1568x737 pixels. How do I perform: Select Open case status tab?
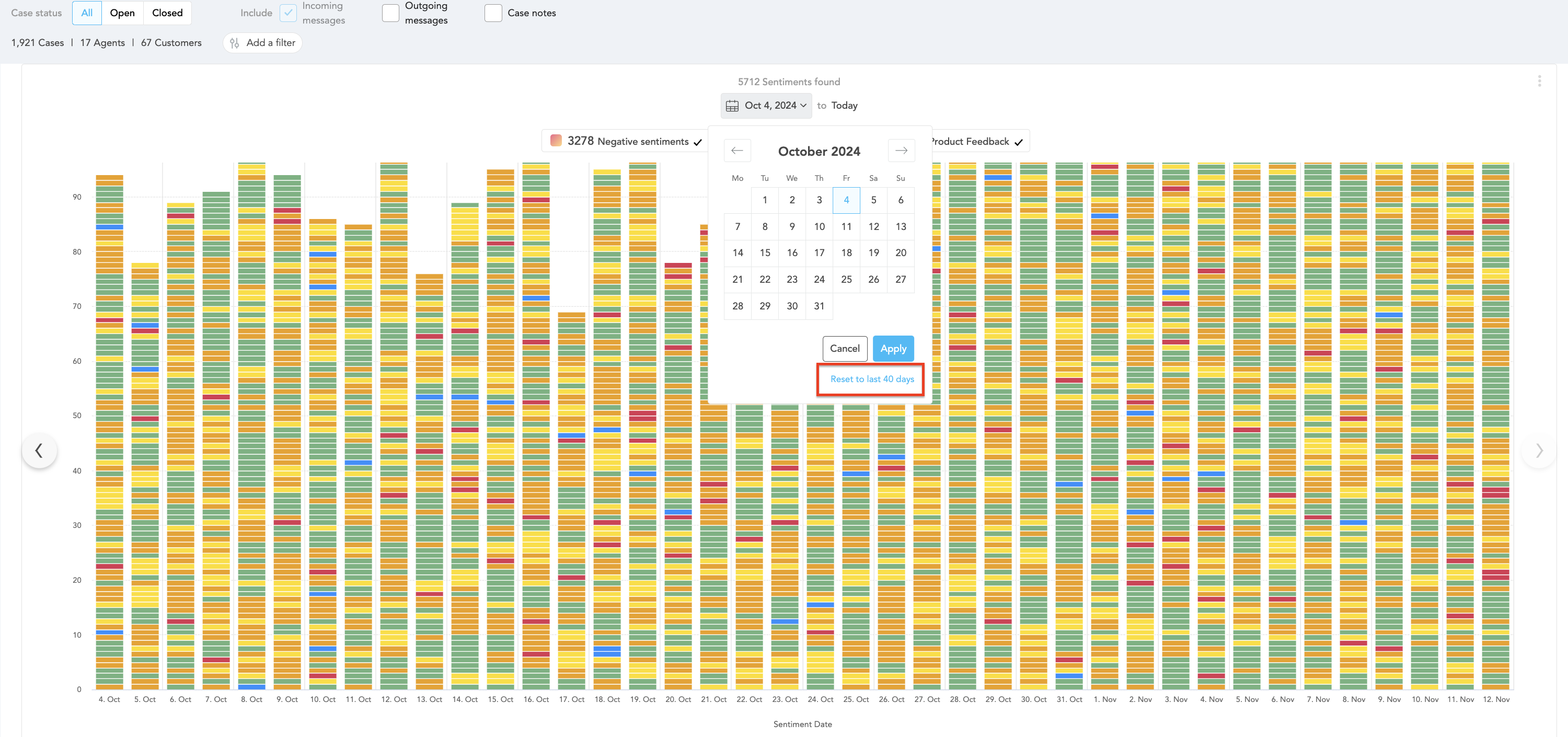click(122, 13)
